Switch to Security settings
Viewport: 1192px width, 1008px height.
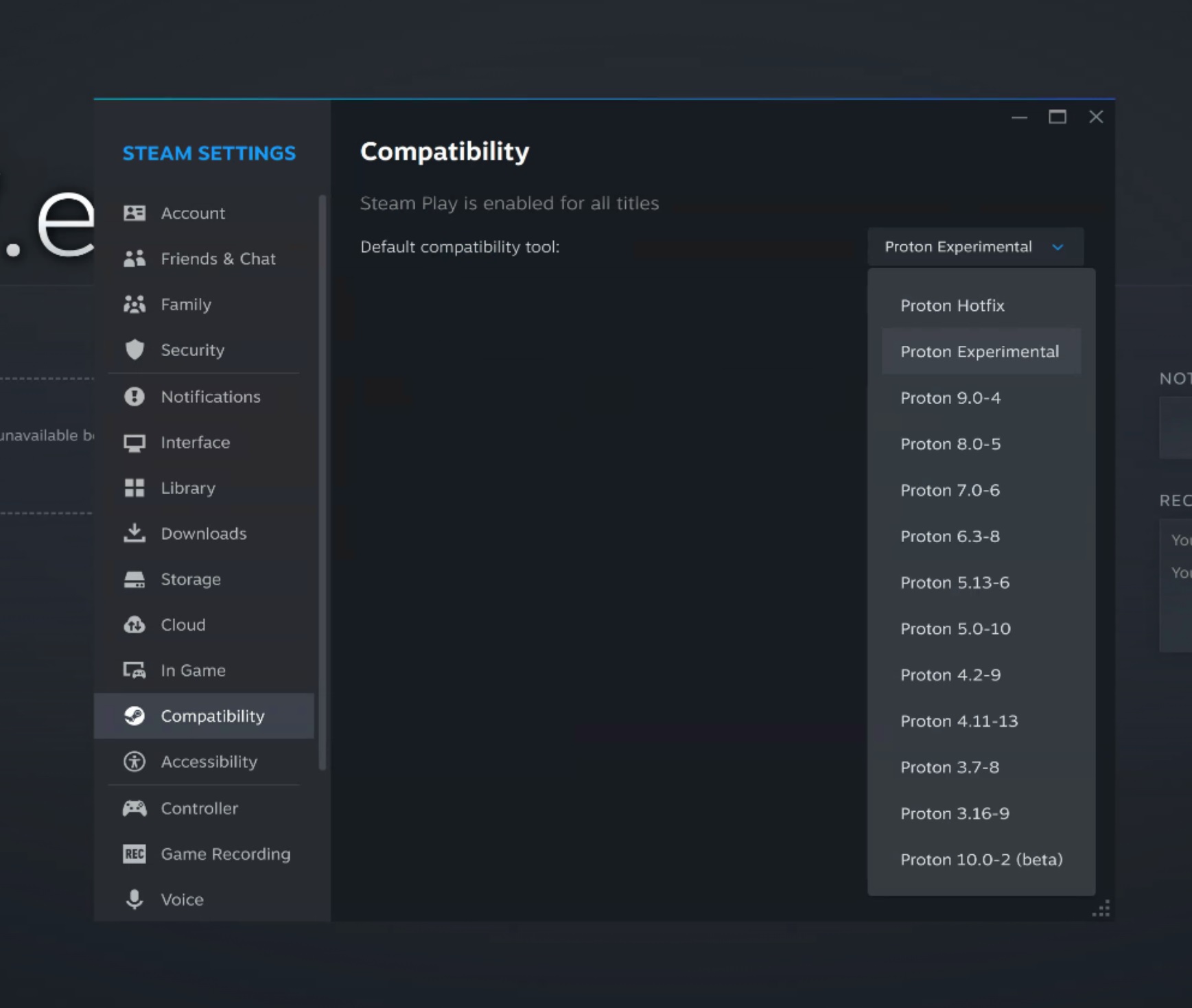[204, 350]
